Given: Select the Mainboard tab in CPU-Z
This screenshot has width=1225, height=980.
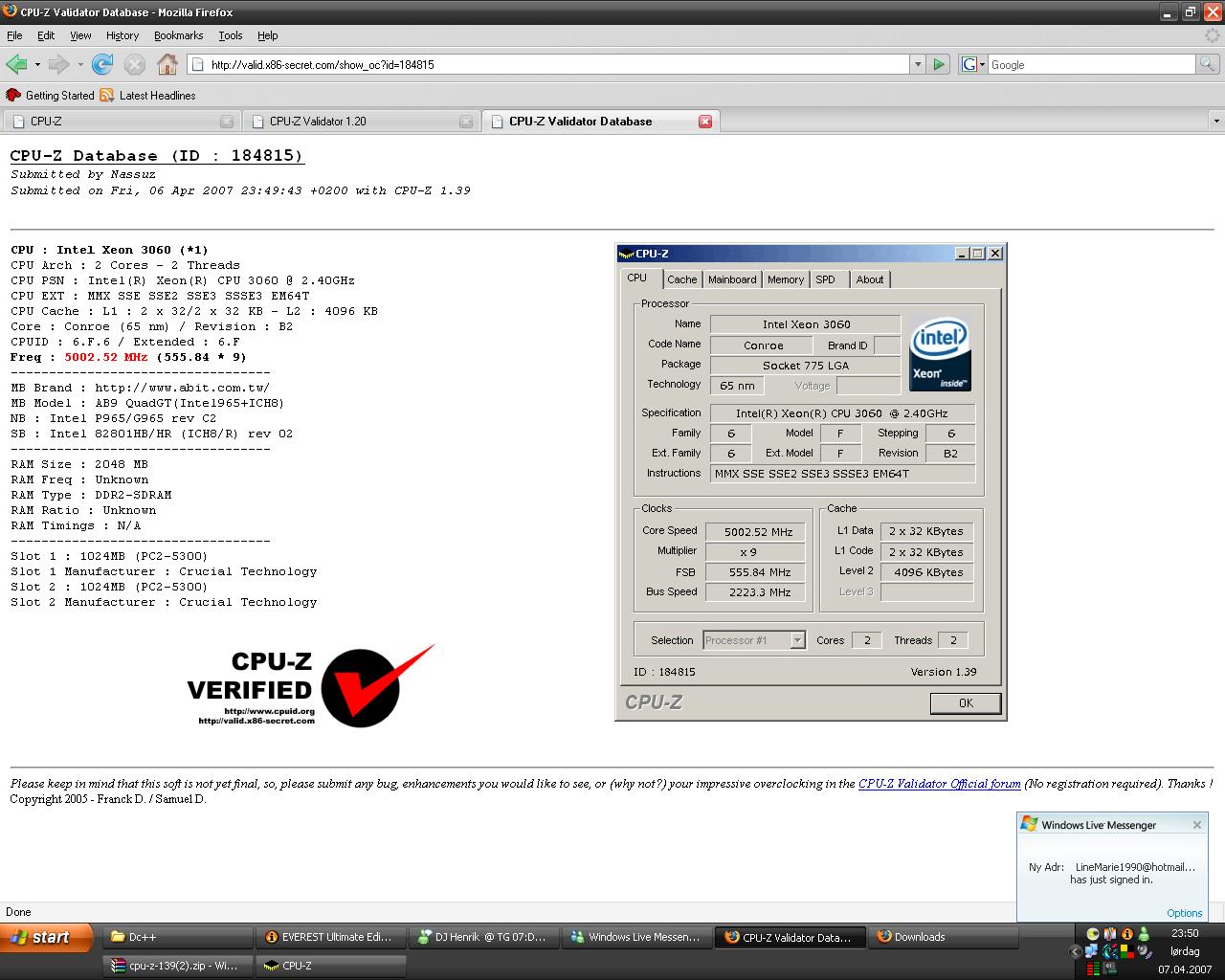Looking at the screenshot, I should click(732, 279).
